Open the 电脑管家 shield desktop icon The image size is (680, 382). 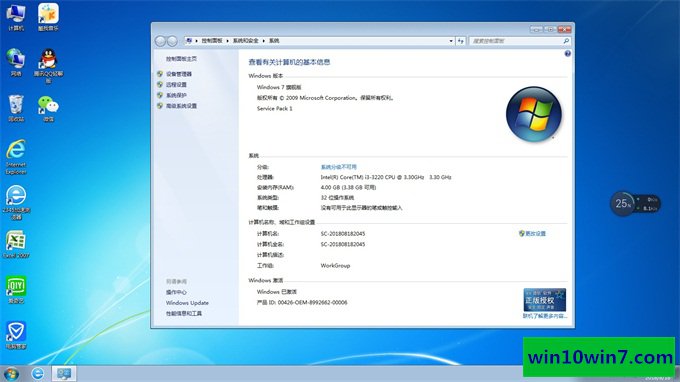click(16, 335)
